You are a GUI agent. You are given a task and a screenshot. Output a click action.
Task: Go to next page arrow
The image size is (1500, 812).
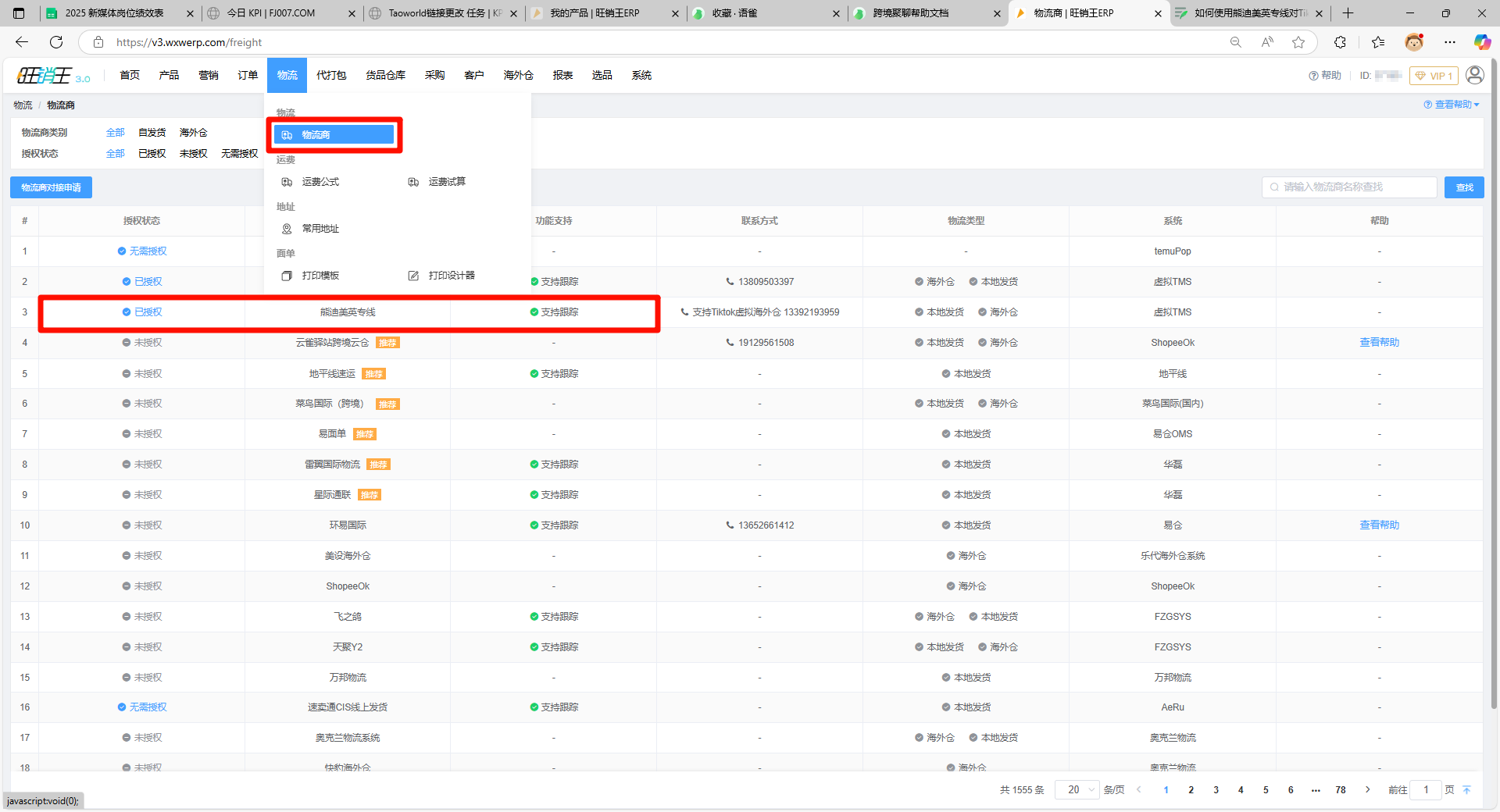coord(1368,789)
